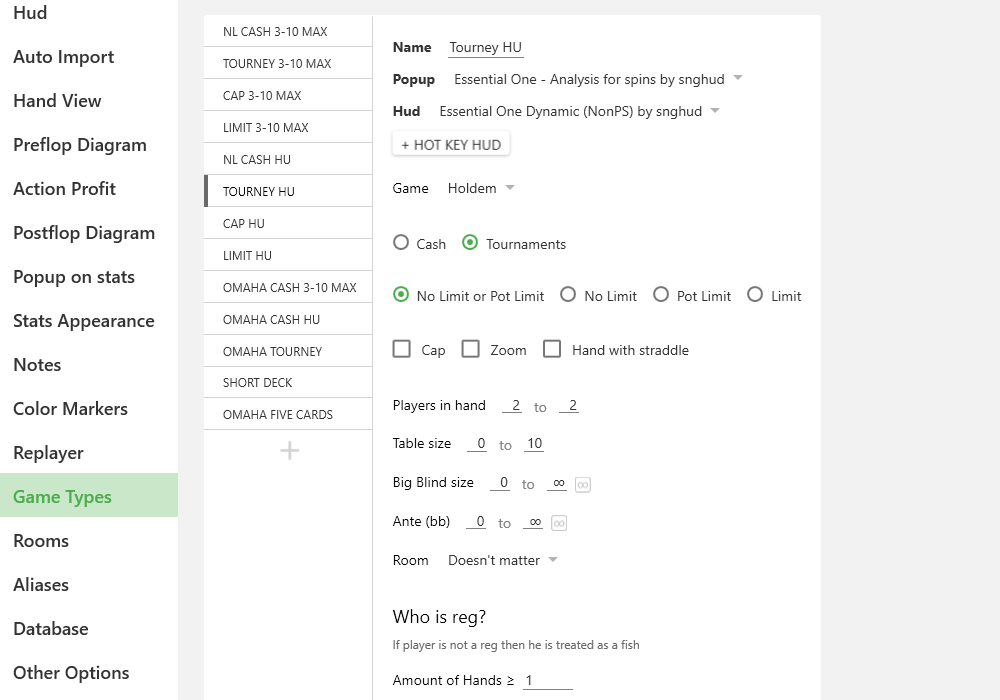Open Hud settings in sidebar
Screen dimensions: 1000x700
click(x=89, y=13)
